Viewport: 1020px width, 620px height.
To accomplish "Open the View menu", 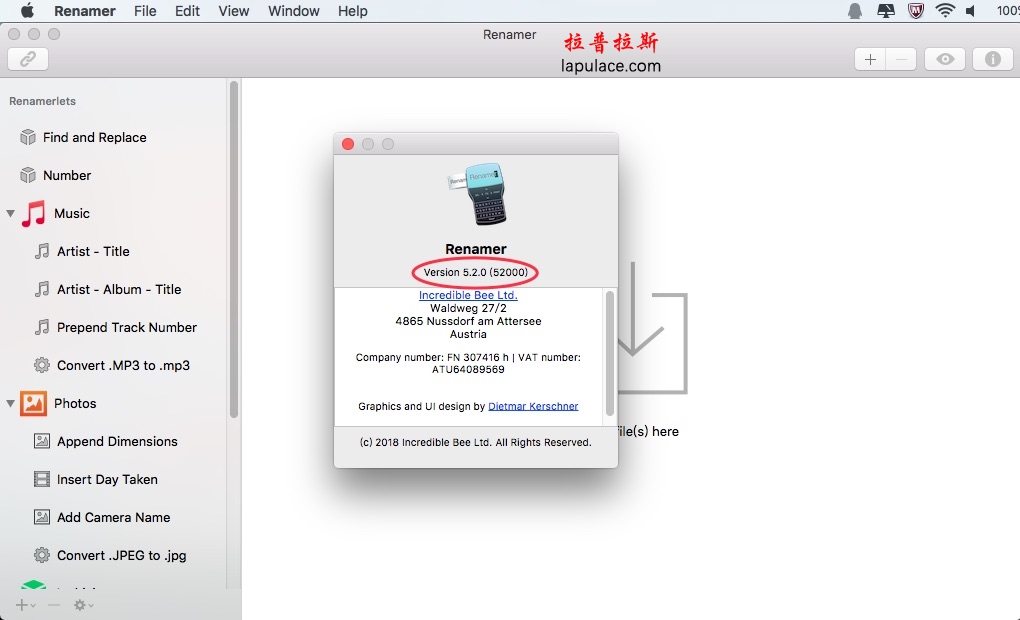I will click(234, 11).
